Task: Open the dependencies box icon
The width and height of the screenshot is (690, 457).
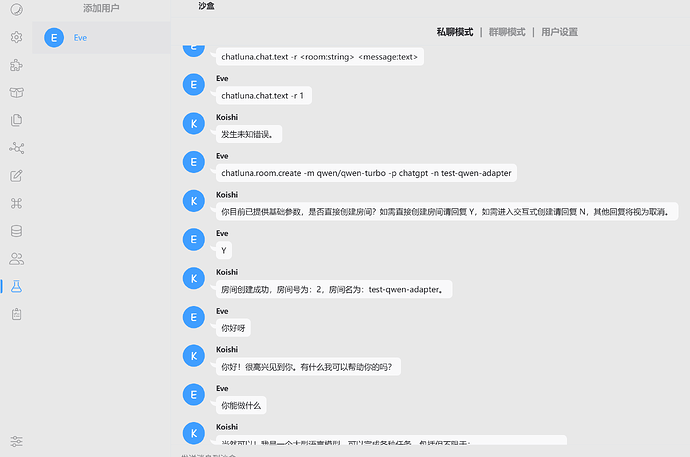Action: pyautogui.click(x=16, y=92)
